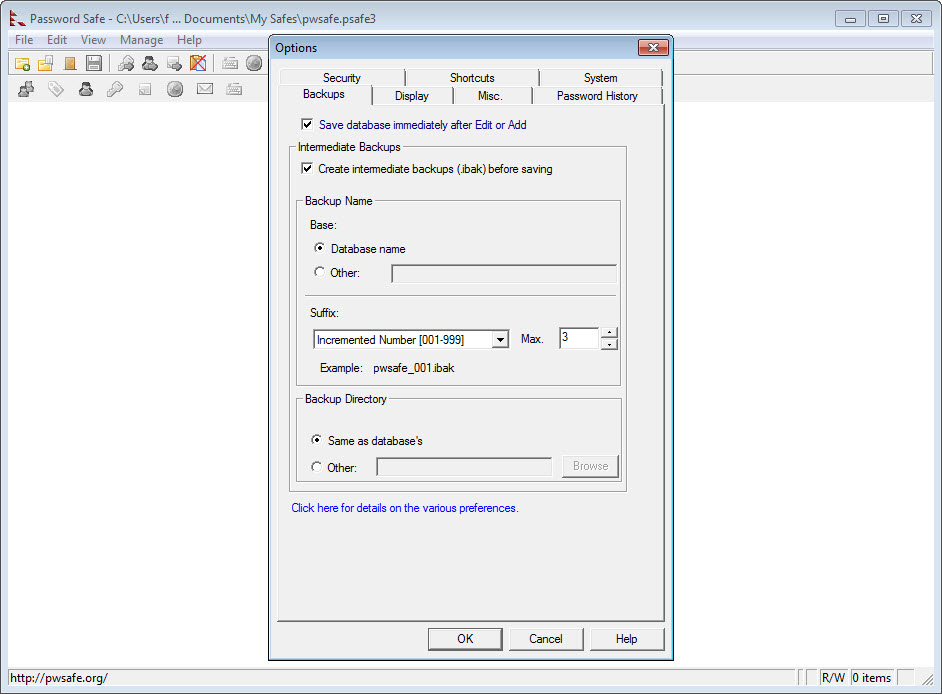Viewport: 942px width, 694px height.
Task: Decrease the Max backups spinner value
Action: click(609, 344)
